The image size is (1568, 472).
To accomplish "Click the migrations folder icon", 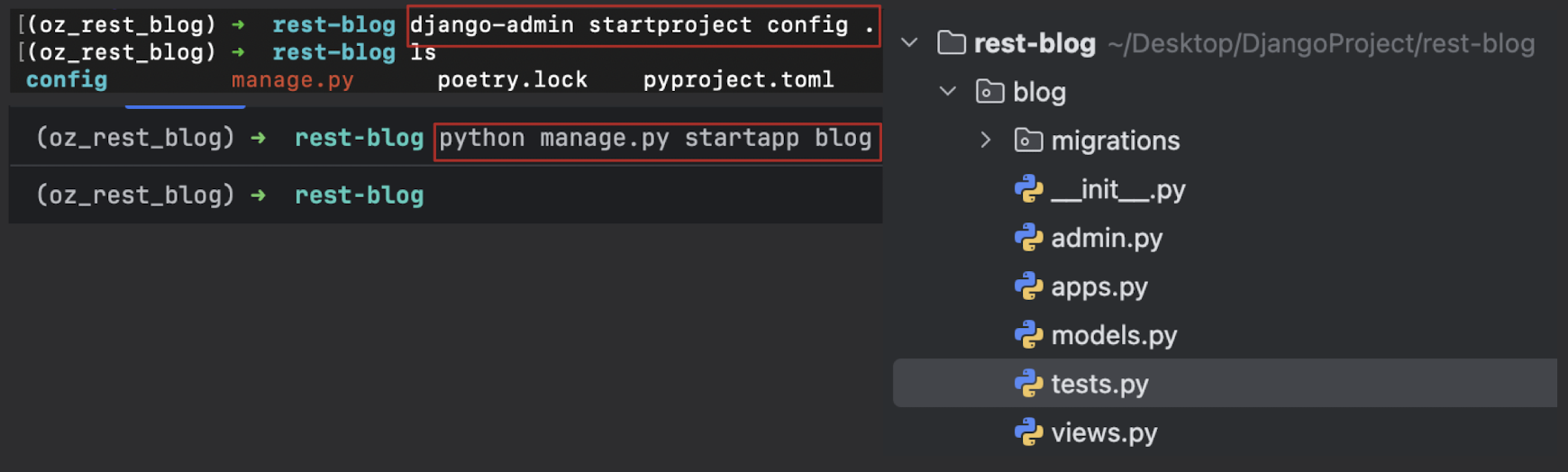I will (1027, 141).
